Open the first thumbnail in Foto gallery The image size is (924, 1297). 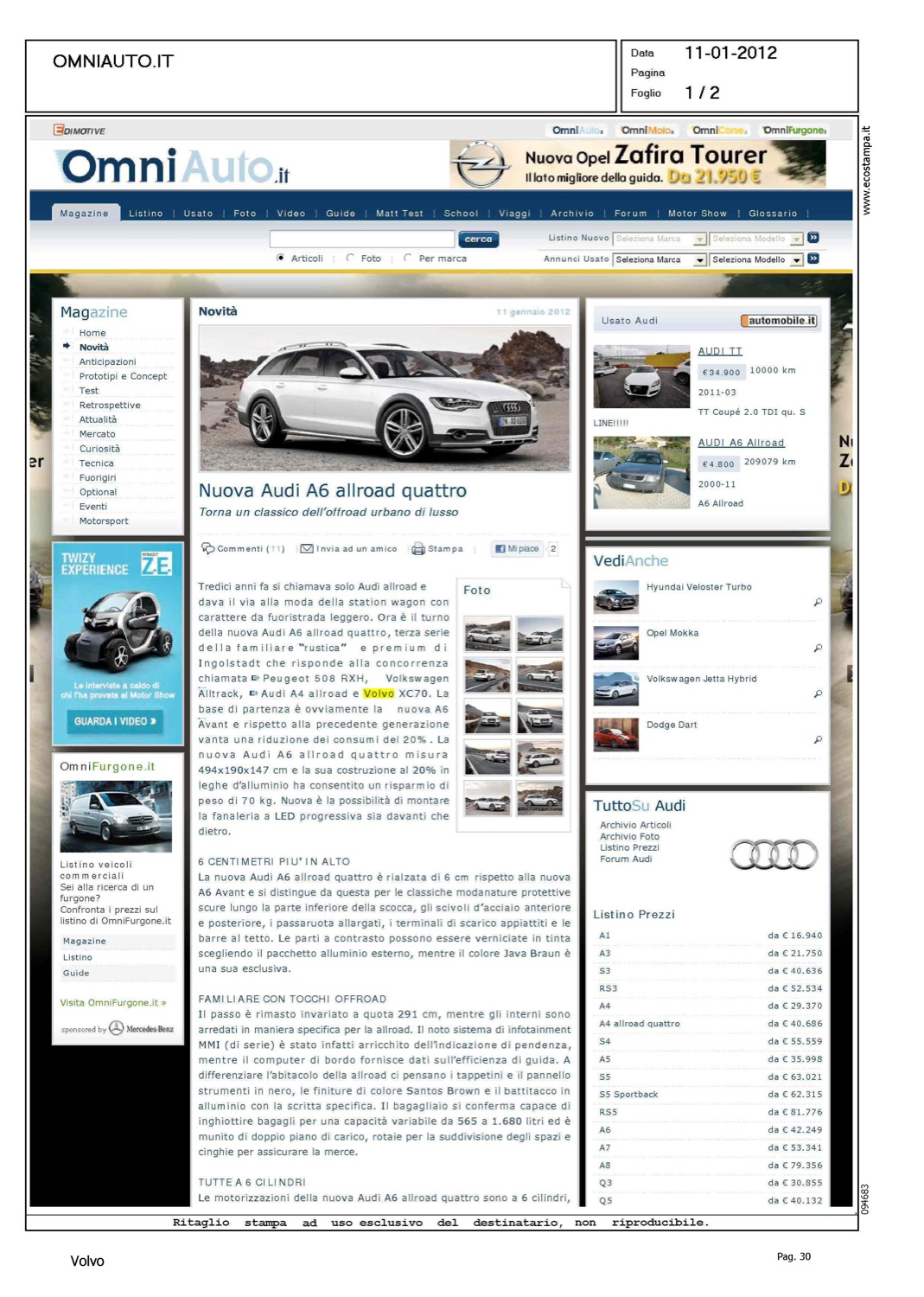click(x=487, y=634)
